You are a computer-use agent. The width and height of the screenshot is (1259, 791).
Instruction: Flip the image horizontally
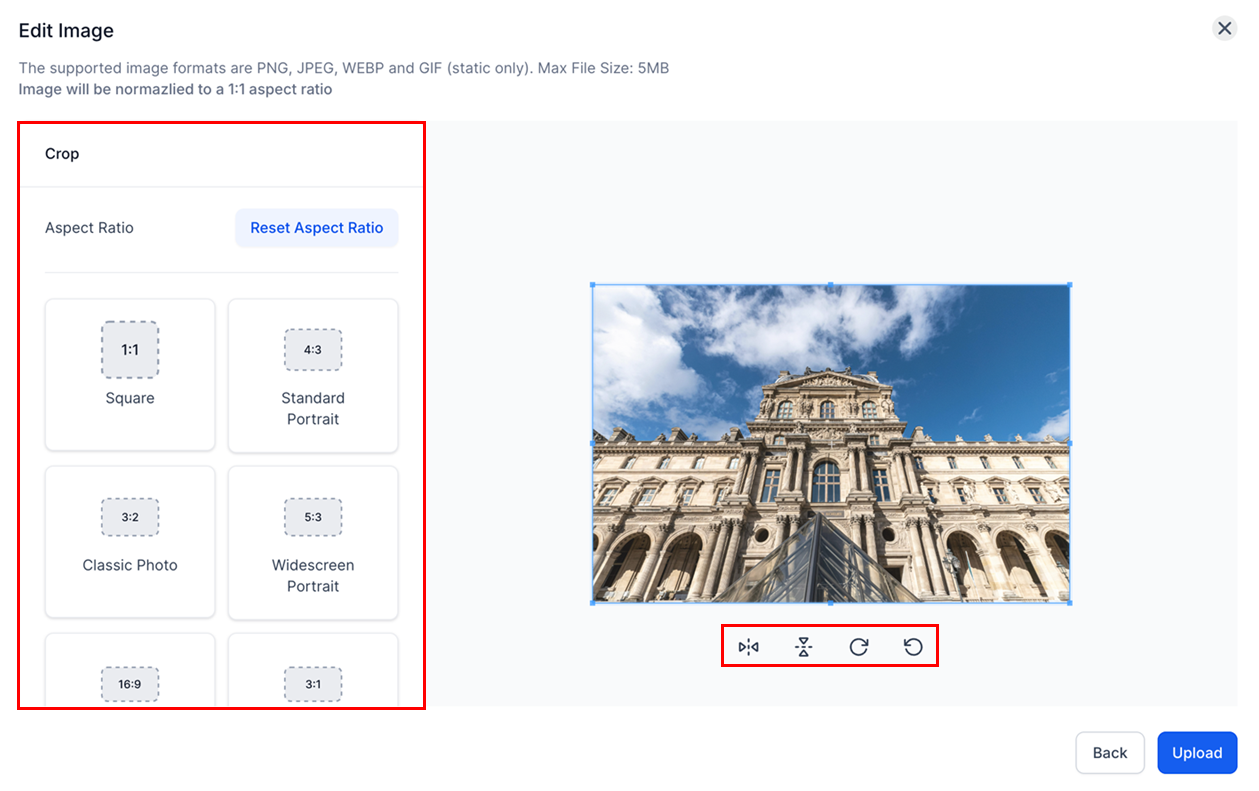(749, 647)
